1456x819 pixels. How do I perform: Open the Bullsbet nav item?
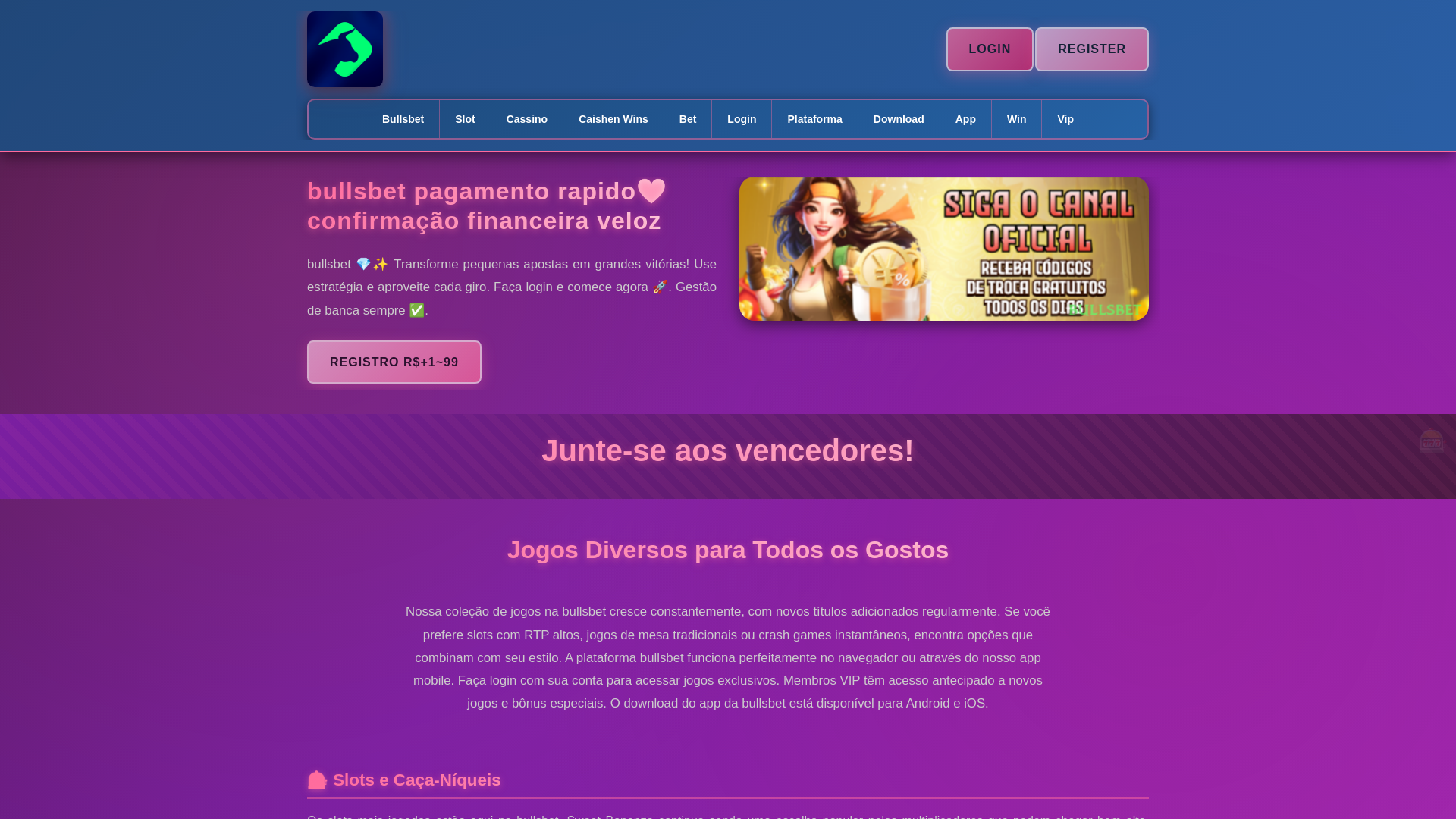click(403, 119)
